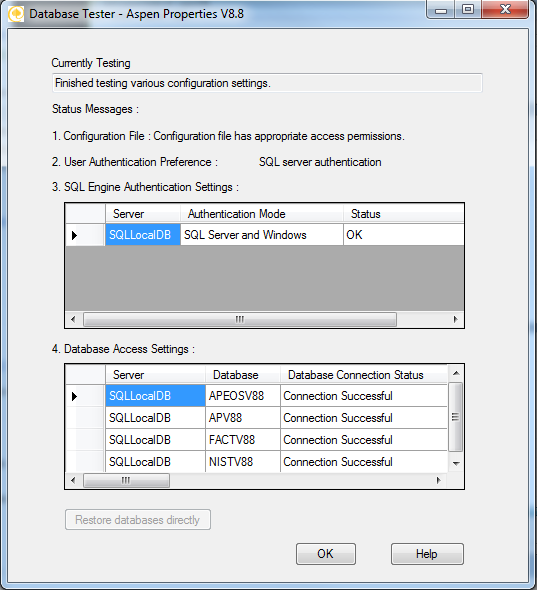Click the Currently Testing status field
537x590 pixels.
click(x=267, y=83)
